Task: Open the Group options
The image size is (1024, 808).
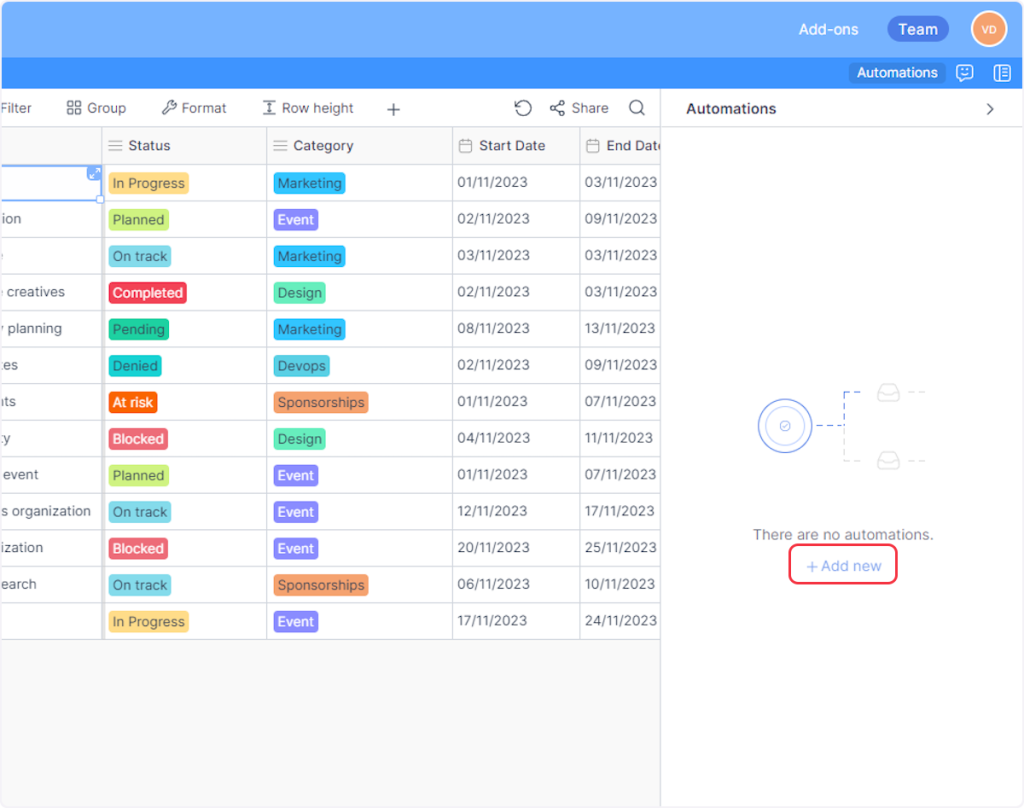Action: pos(96,108)
